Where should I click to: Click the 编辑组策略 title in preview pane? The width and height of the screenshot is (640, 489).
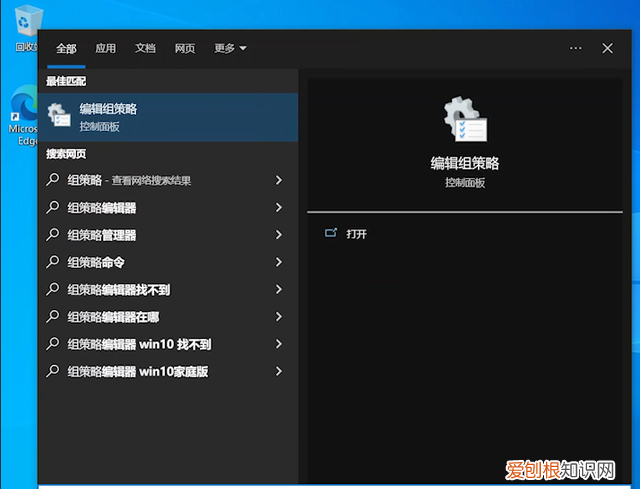[465, 163]
